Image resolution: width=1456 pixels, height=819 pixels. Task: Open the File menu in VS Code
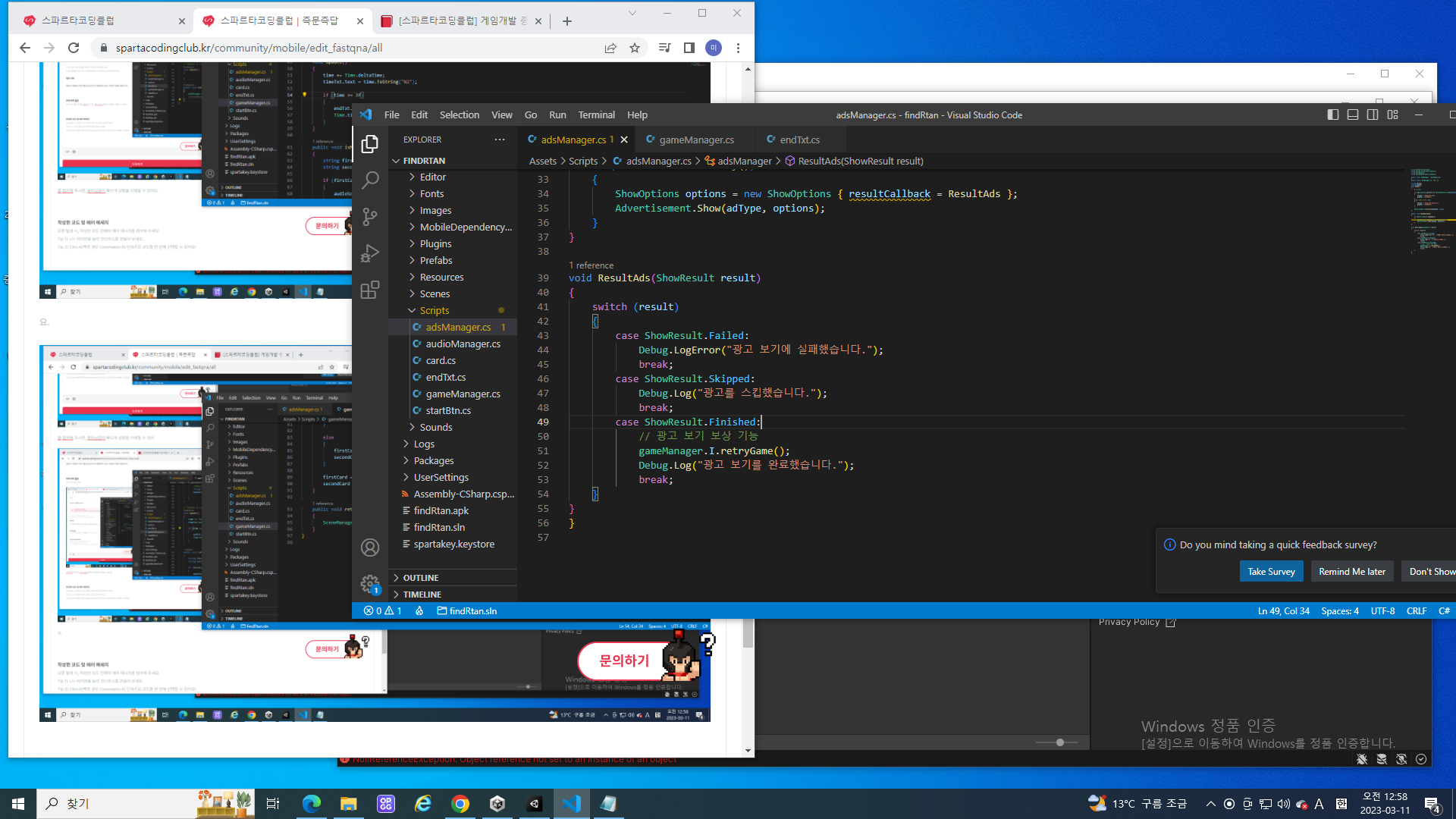coord(391,115)
